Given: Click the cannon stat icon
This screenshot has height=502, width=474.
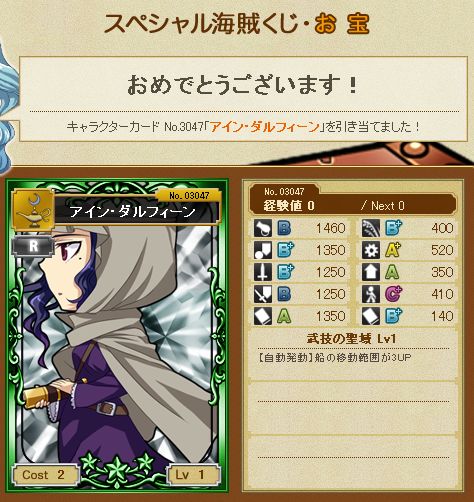Looking at the screenshot, I should click(263, 228).
